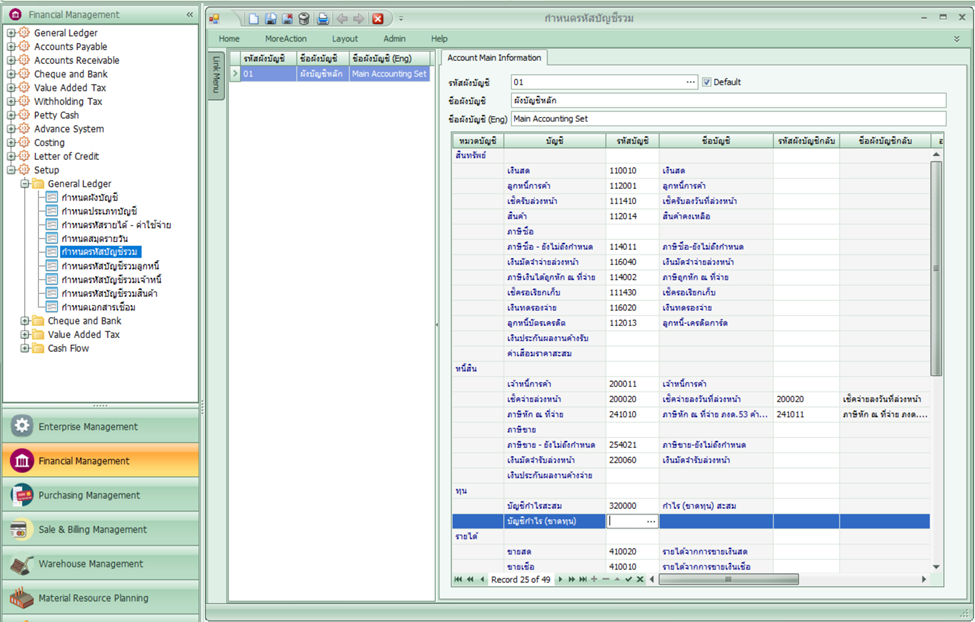Open the Warehouse Management module
The image size is (975, 622).
[x=92, y=564]
